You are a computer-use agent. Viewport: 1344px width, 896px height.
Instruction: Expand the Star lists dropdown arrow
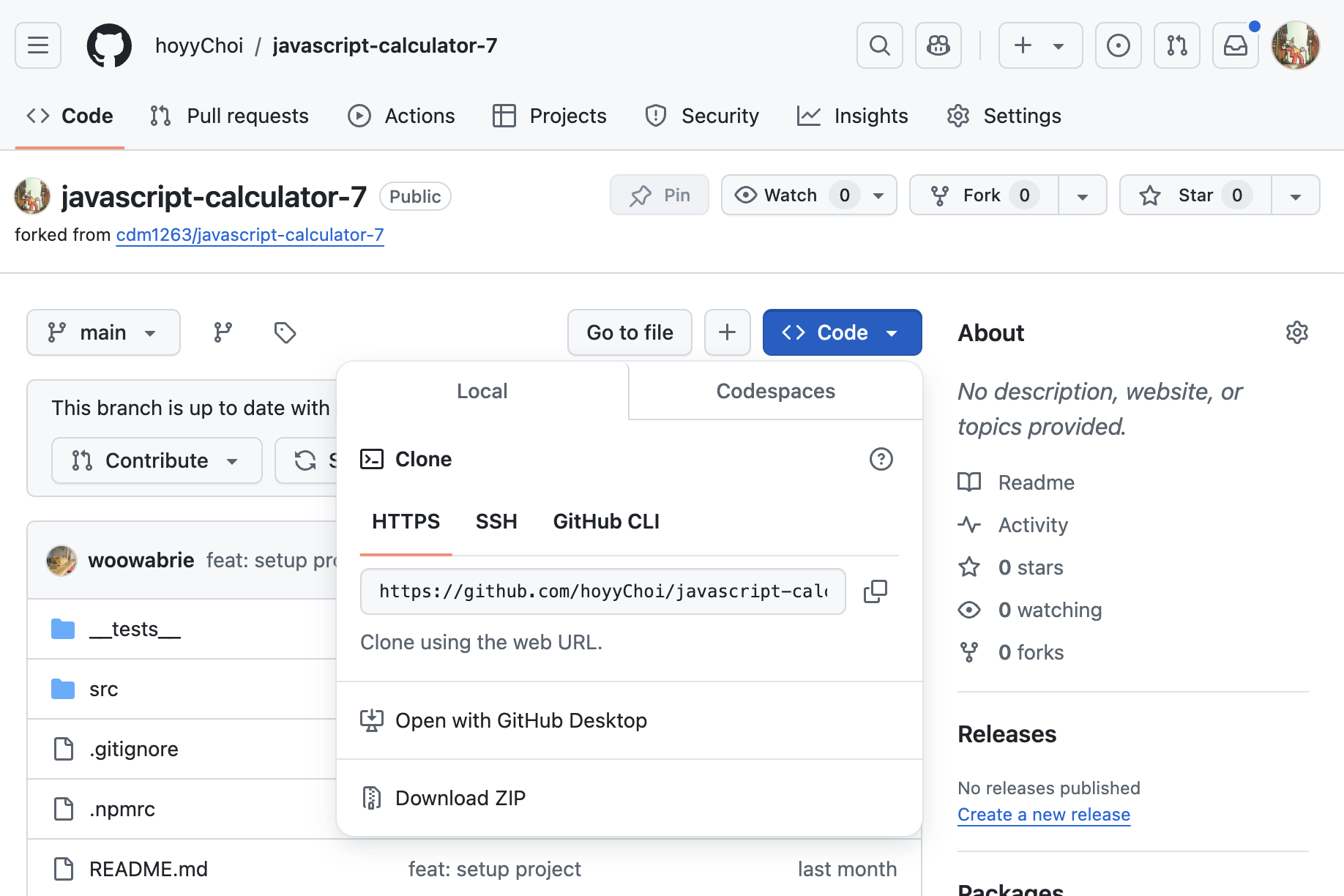(x=1296, y=195)
